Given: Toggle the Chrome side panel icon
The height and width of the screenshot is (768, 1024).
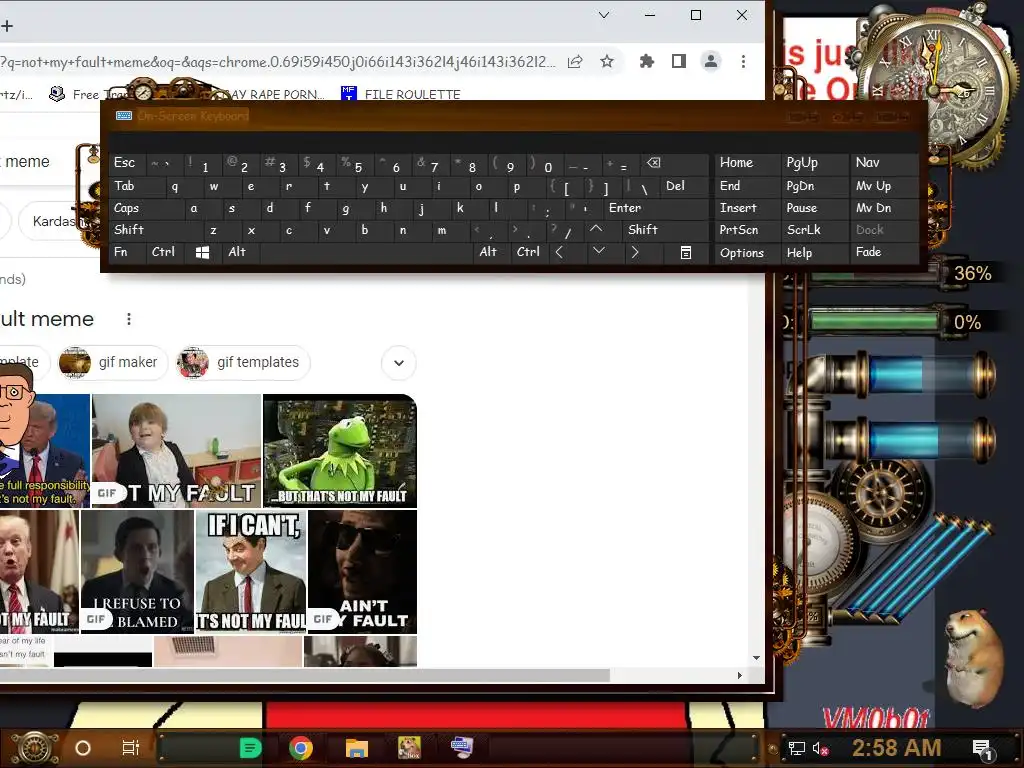Looking at the screenshot, I should point(679,61).
